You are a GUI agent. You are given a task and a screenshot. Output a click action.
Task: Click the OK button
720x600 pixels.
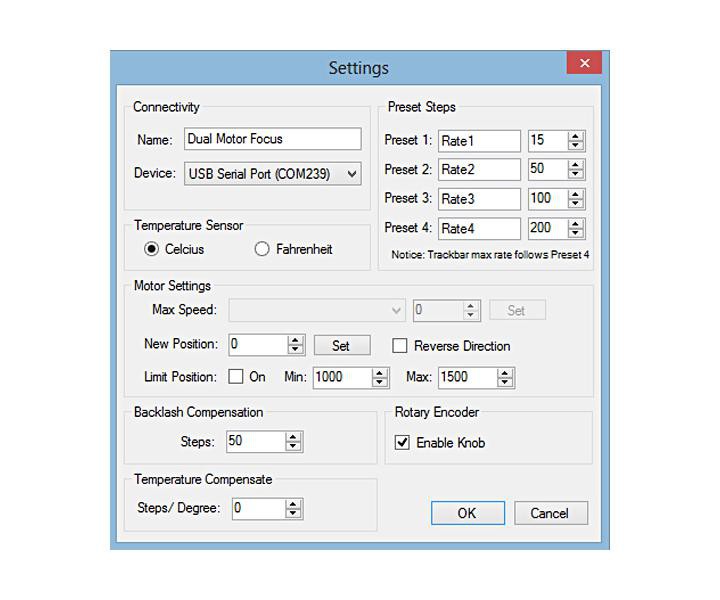467,513
